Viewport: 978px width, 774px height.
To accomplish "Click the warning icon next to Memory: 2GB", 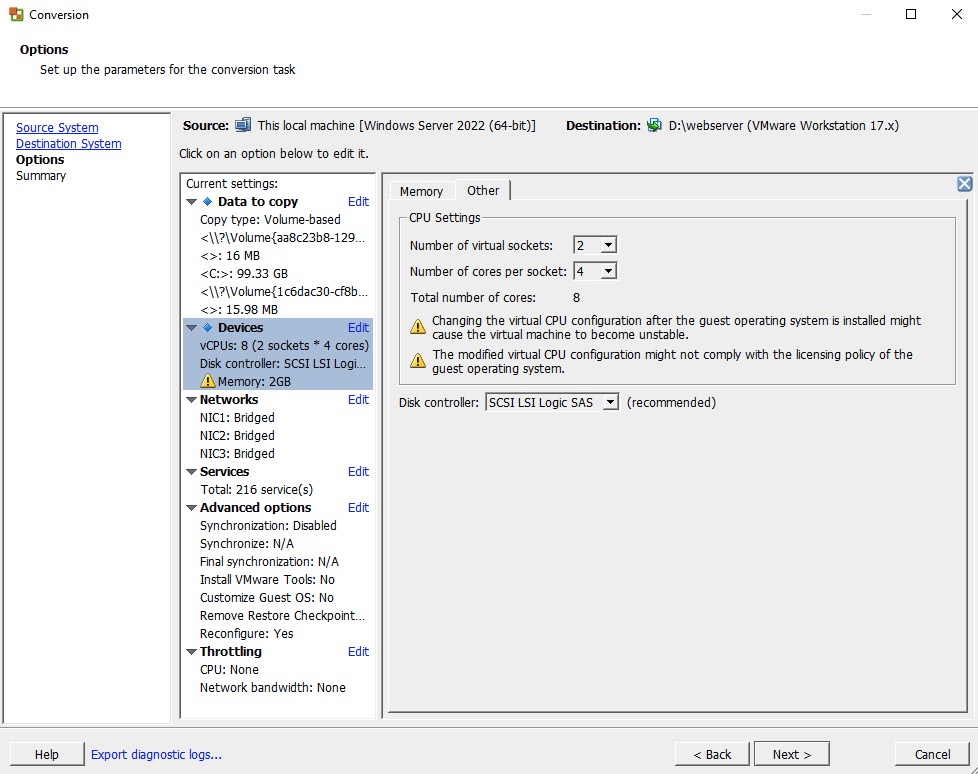I will point(208,380).
